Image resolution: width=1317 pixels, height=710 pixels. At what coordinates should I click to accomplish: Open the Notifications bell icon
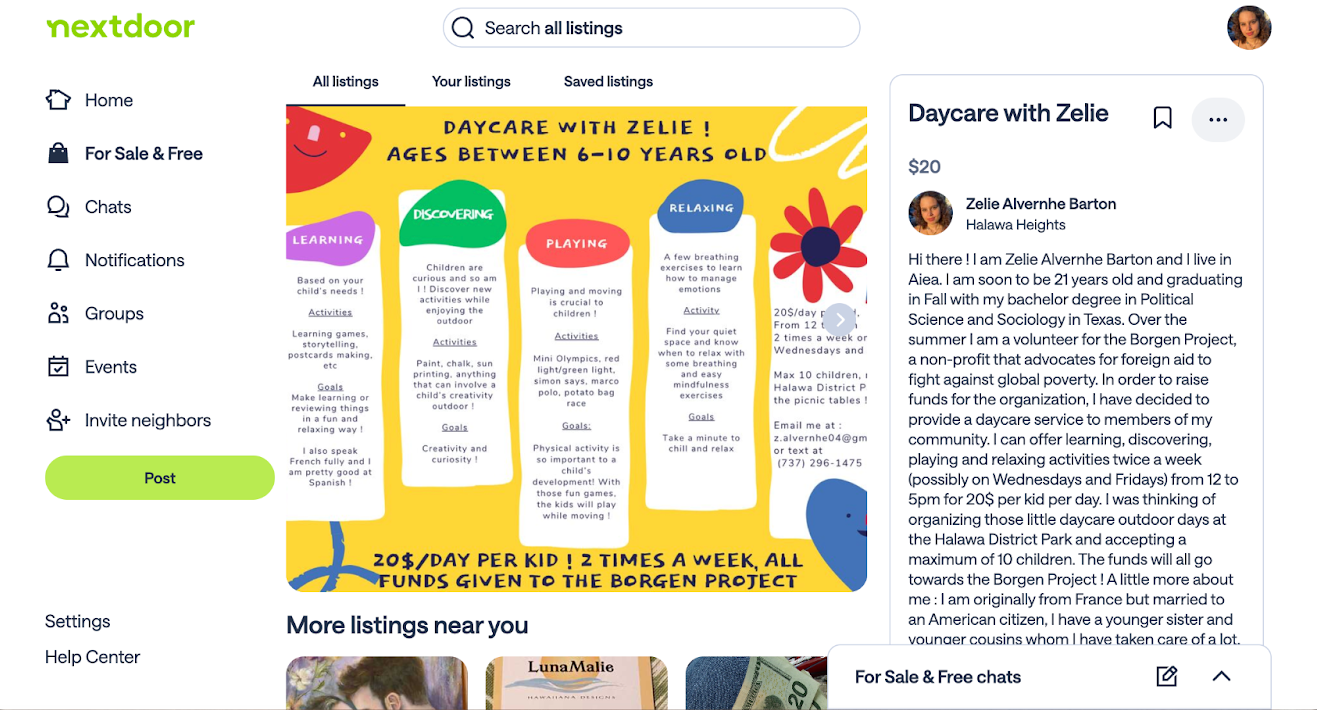tap(59, 260)
